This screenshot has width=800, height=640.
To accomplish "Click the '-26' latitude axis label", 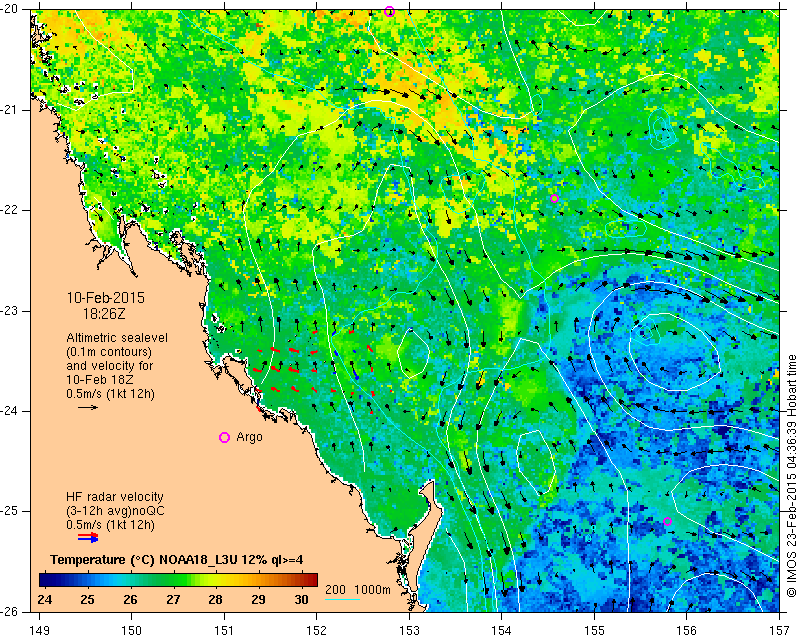I will tap(9, 611).
